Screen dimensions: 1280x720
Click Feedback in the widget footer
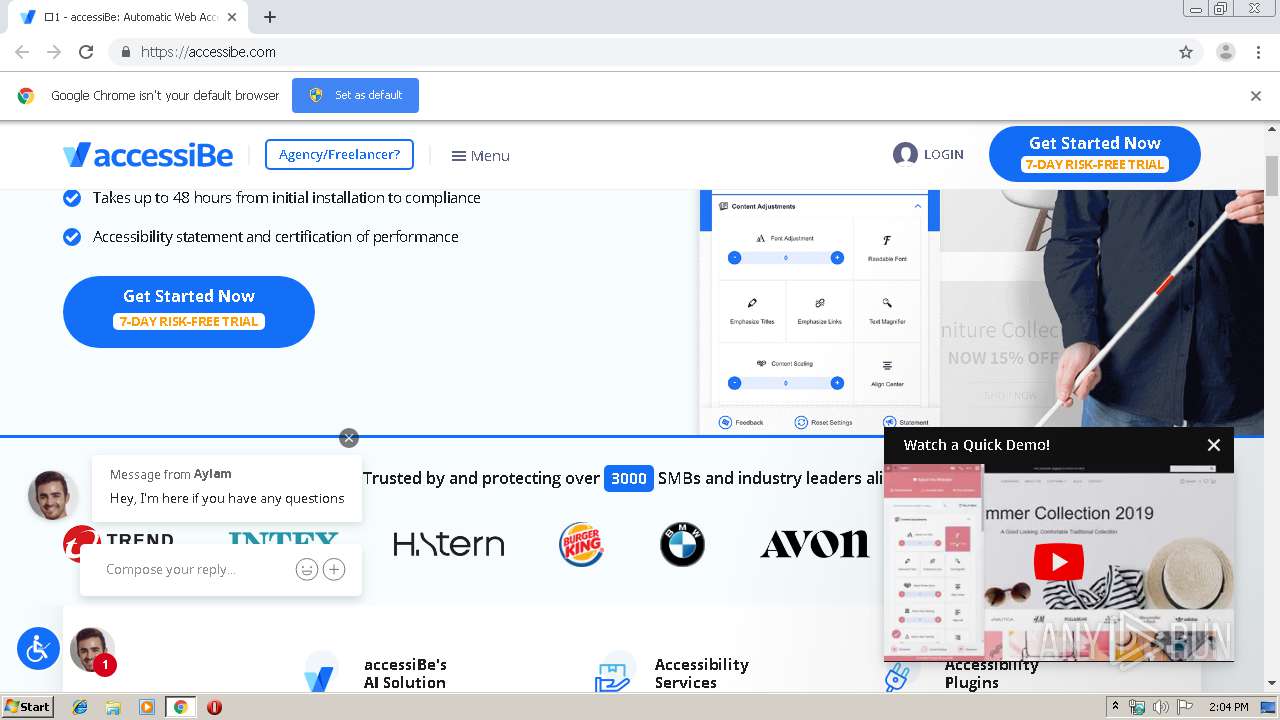[741, 422]
